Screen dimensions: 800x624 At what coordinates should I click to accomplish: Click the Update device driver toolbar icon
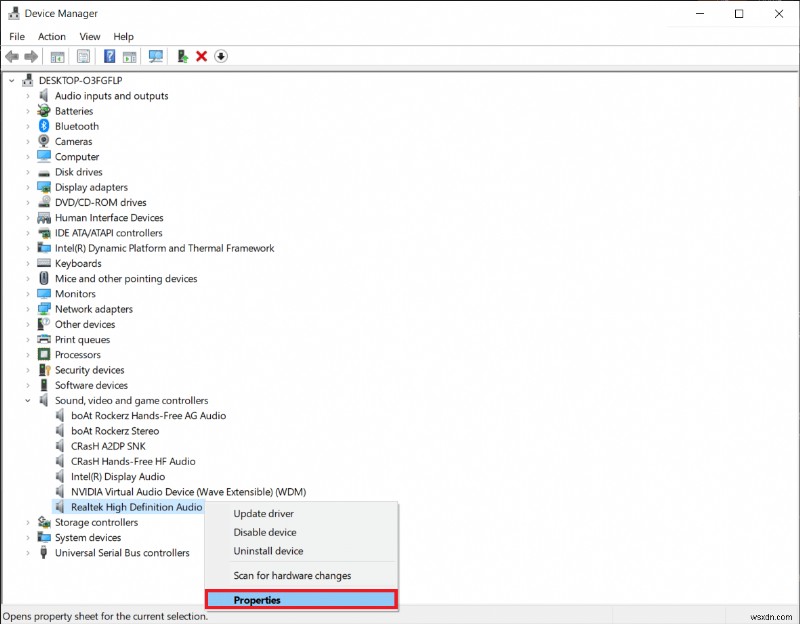pos(183,56)
